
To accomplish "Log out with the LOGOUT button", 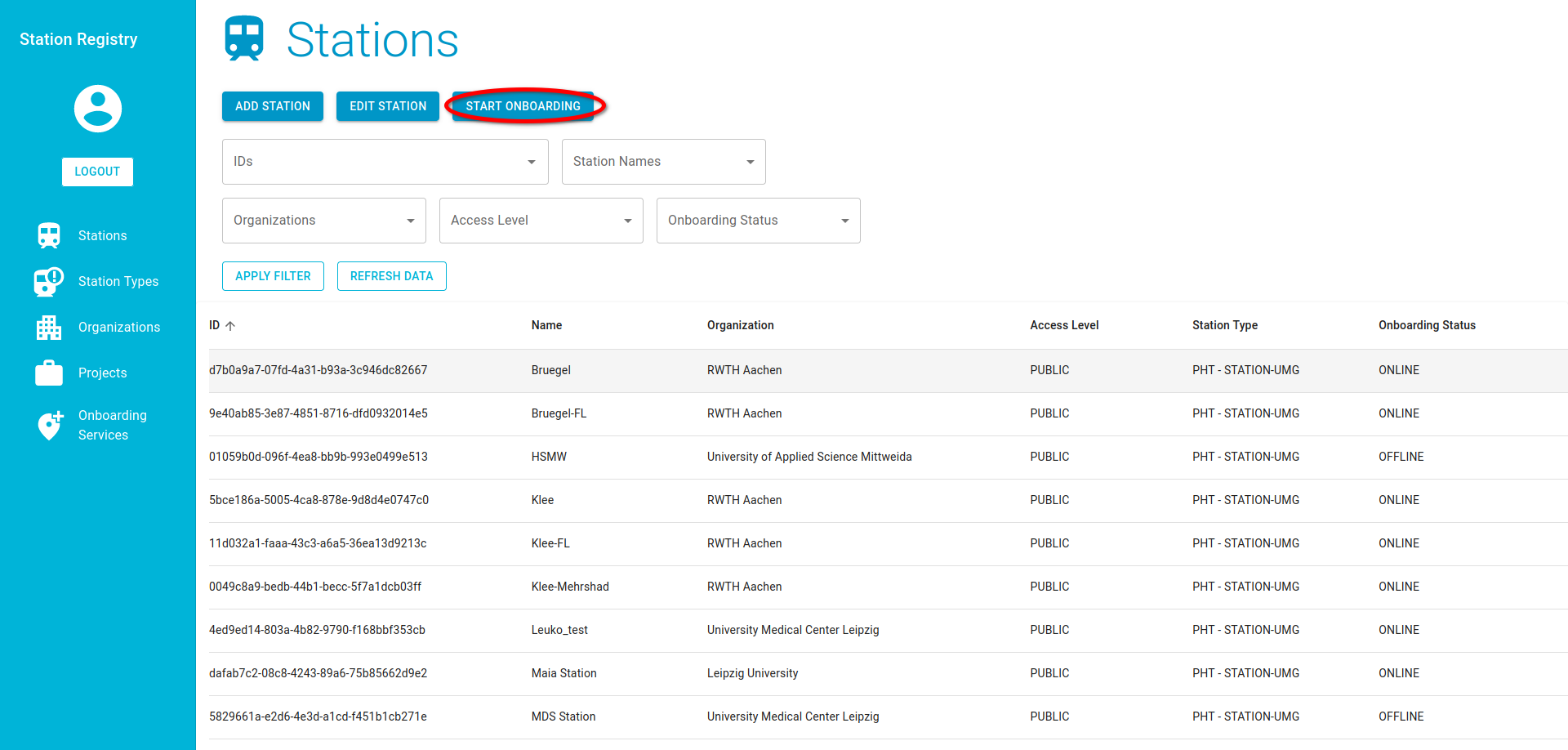I will 97,172.
